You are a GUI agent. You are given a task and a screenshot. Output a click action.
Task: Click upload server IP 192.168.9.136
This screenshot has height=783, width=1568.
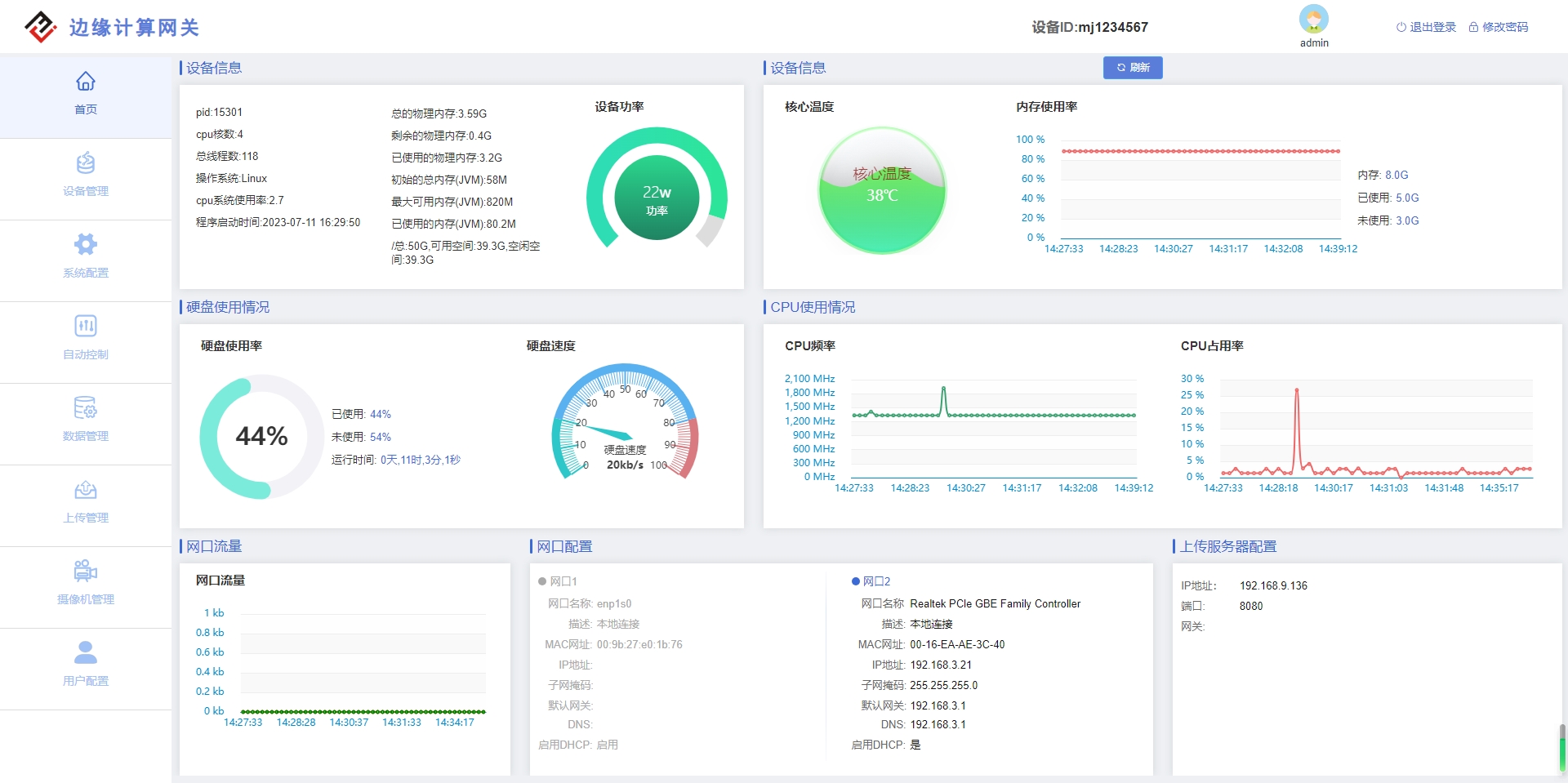tap(1273, 586)
